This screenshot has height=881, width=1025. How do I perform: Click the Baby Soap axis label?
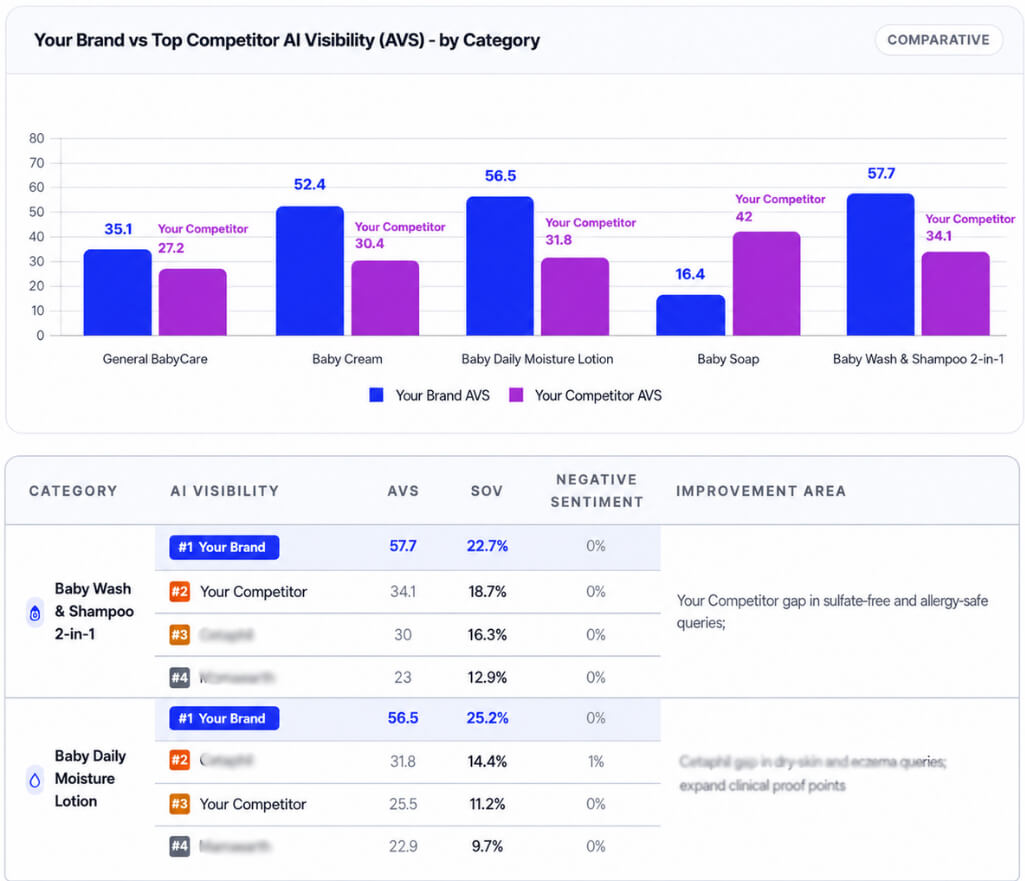(728, 359)
